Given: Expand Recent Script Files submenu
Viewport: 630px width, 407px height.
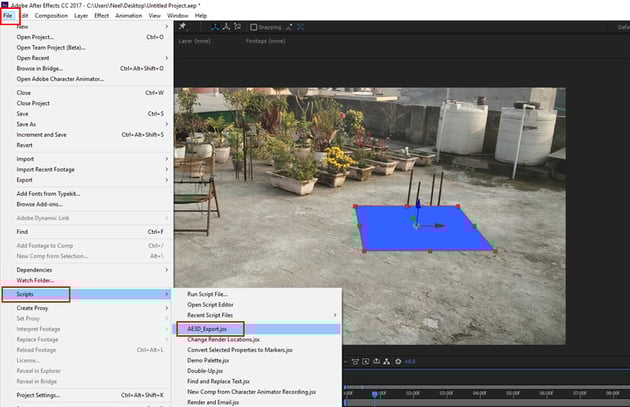Looking at the screenshot, I should coord(257,315).
